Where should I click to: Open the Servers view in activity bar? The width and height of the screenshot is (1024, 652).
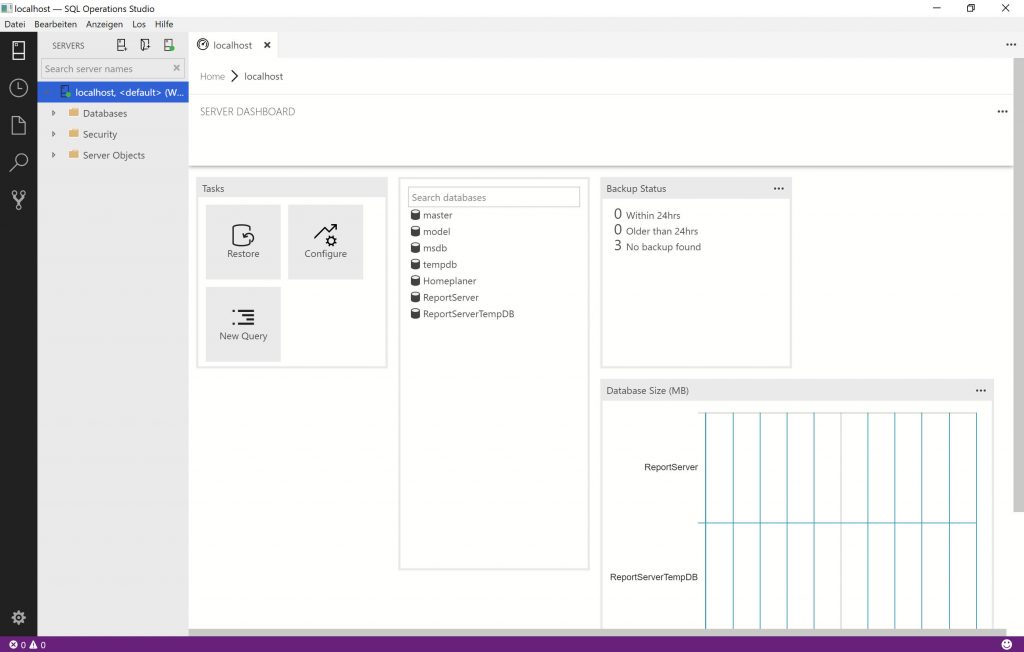click(18, 50)
